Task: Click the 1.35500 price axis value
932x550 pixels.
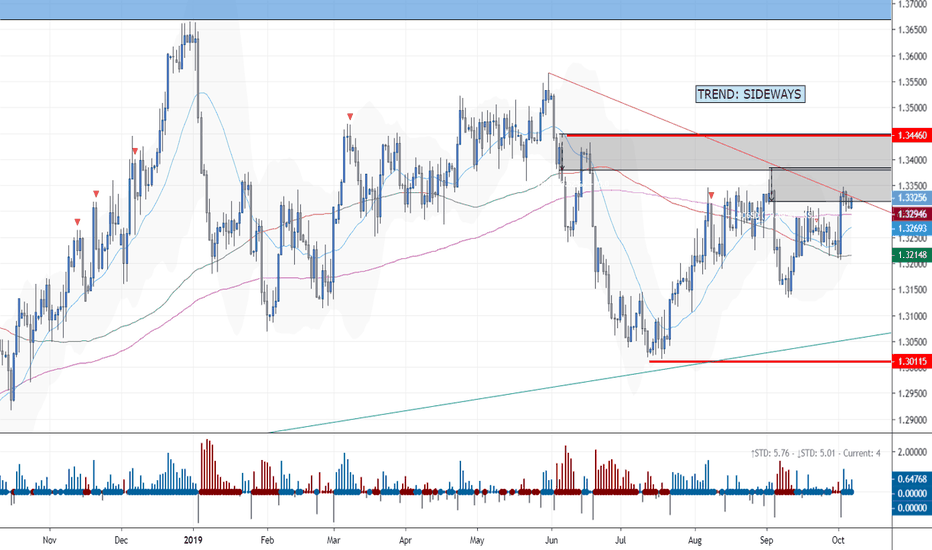Action: 912,82
